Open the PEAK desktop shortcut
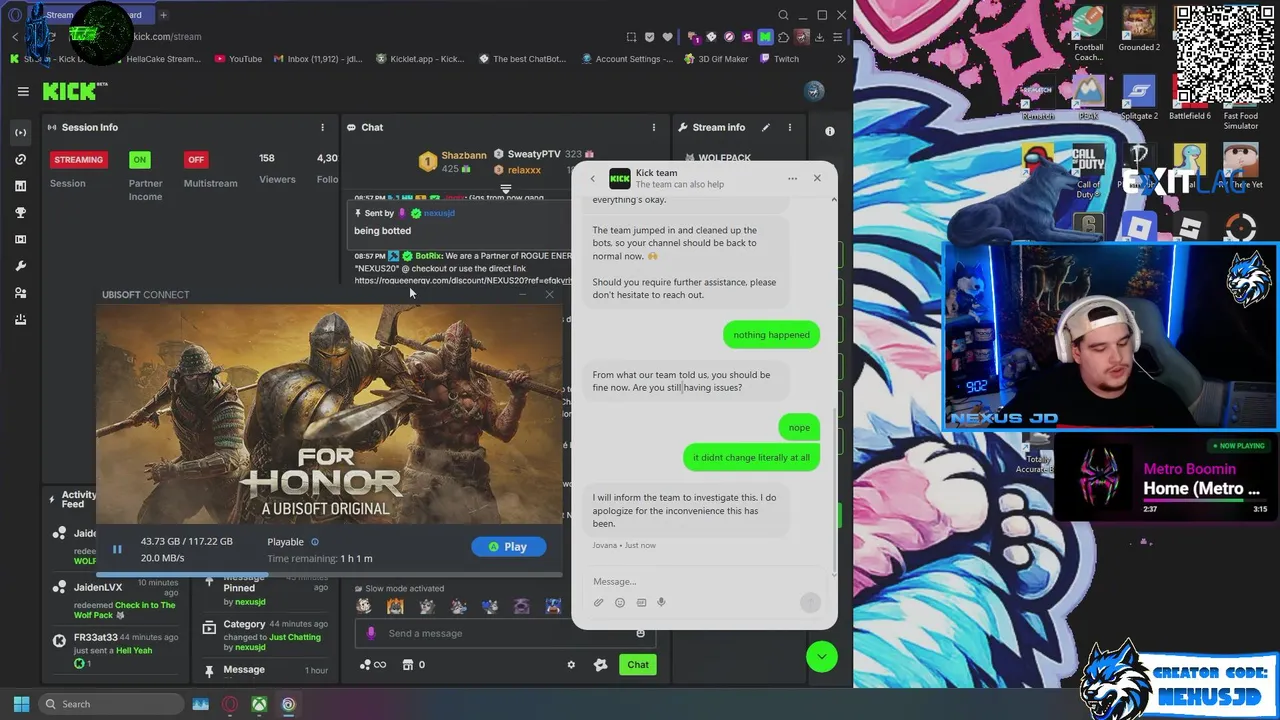This screenshot has width=1280, height=720. (1089, 98)
